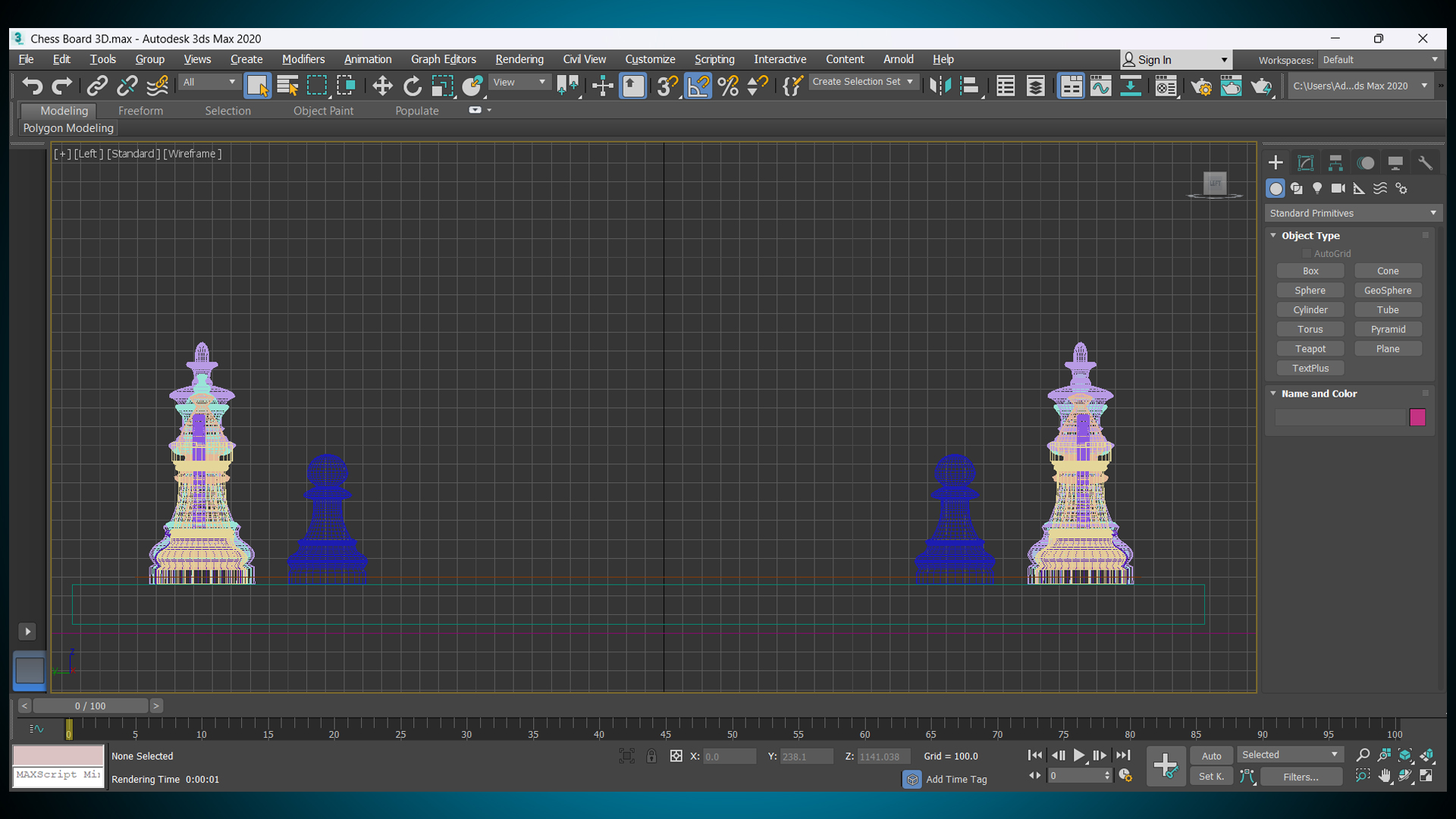The width and height of the screenshot is (1456, 819).
Task: Toggle Window/Crossing selection mode
Action: (347, 86)
